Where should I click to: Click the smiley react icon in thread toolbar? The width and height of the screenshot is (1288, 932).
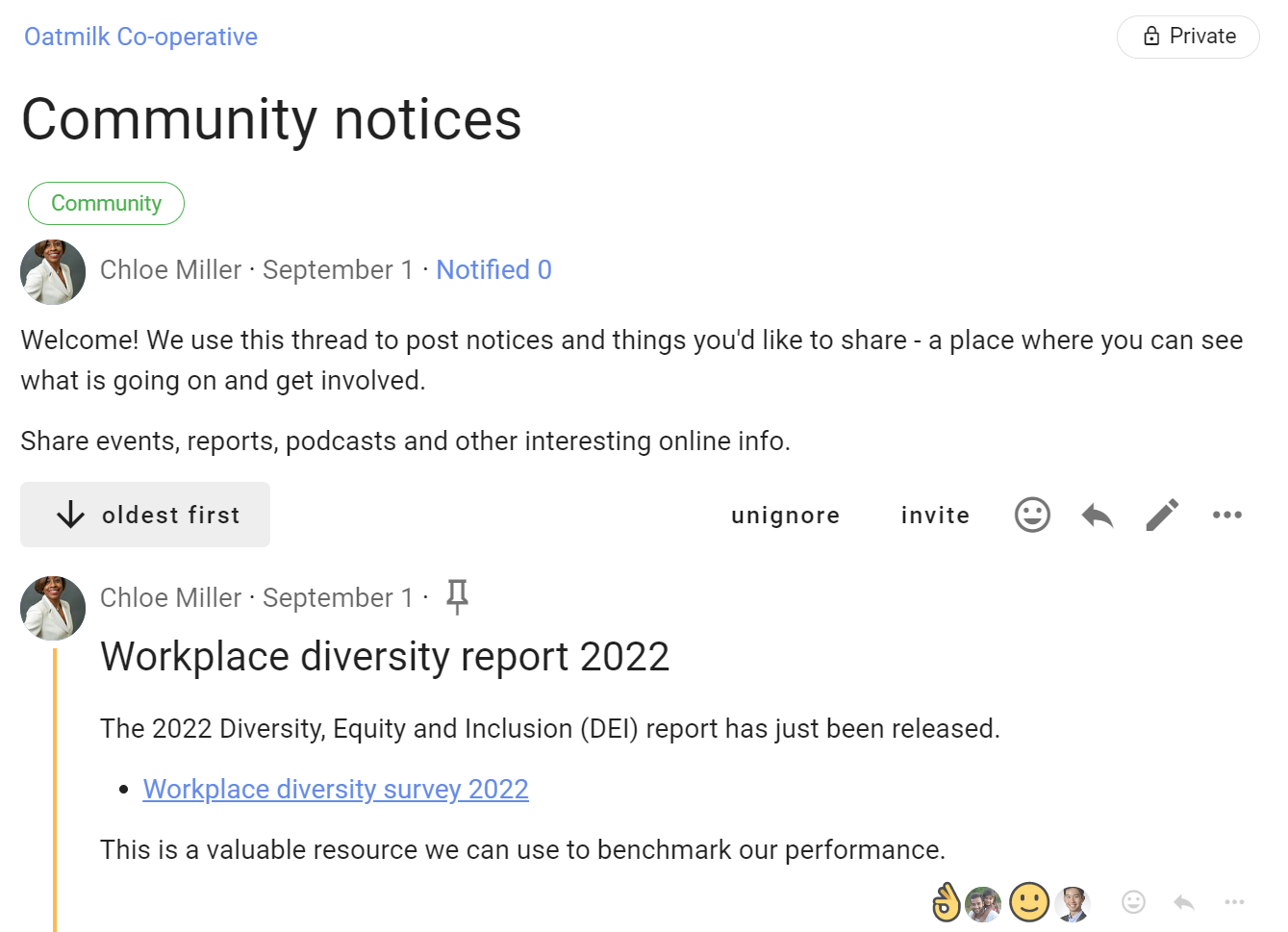point(1032,515)
